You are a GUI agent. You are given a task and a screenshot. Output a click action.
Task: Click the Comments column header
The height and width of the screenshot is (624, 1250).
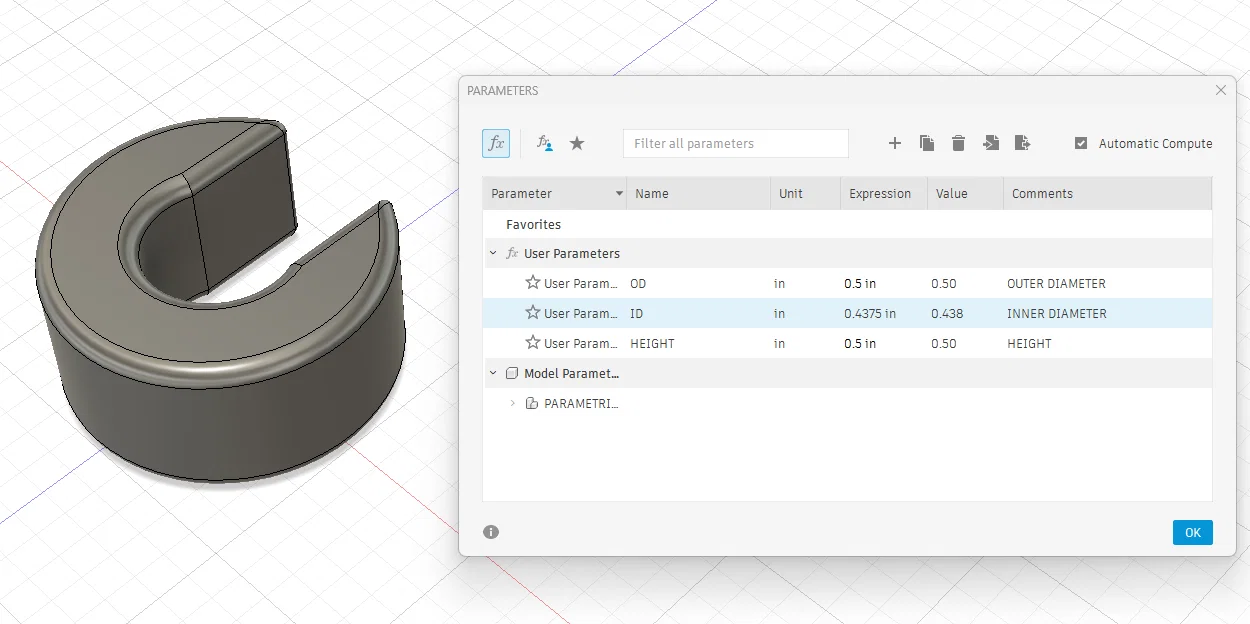click(x=1107, y=193)
